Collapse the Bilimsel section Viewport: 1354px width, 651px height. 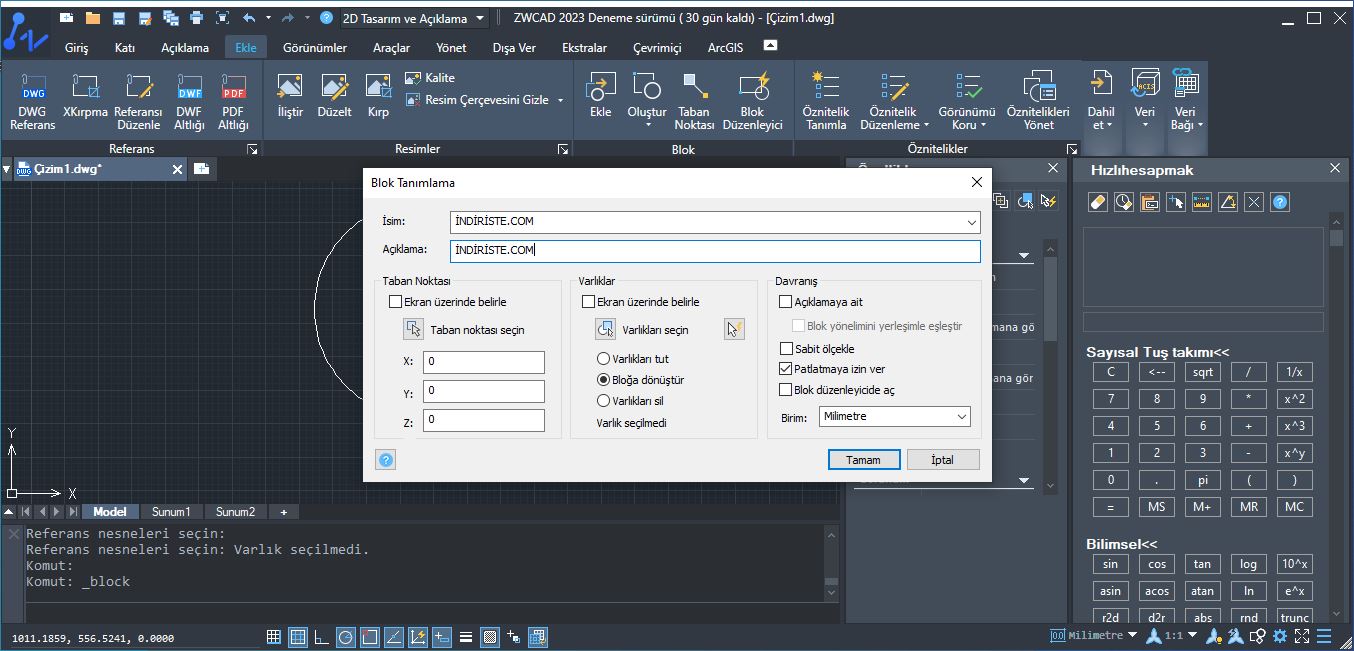click(x=1121, y=544)
